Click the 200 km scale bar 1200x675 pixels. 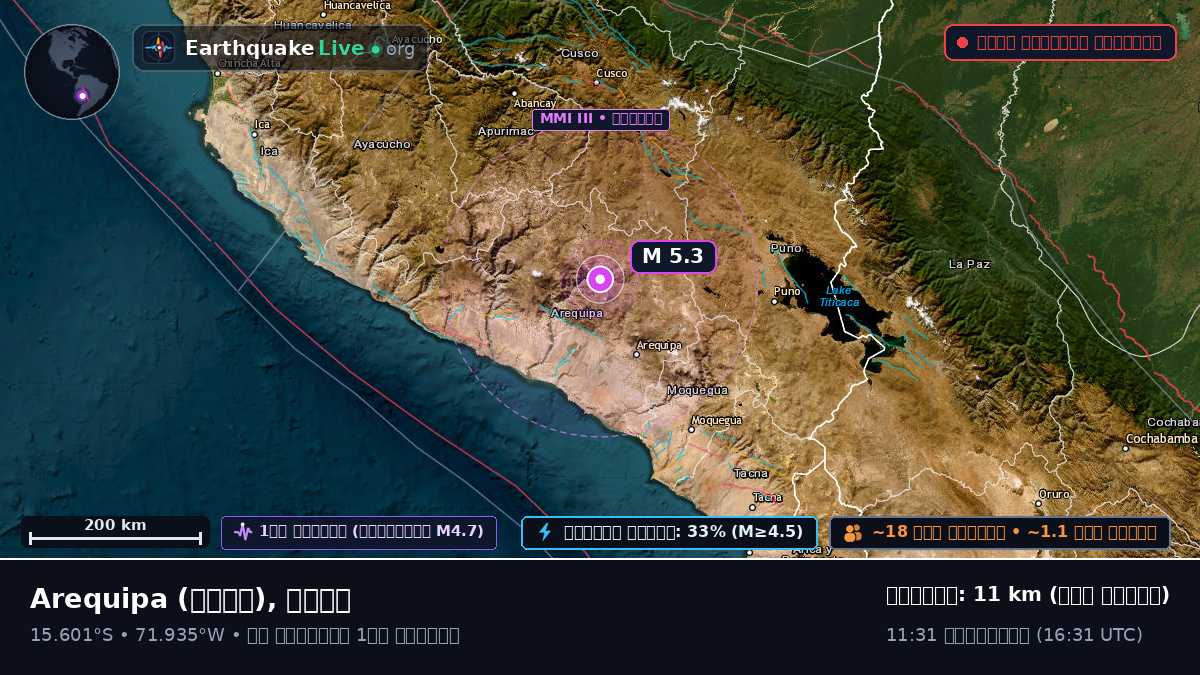pos(115,531)
